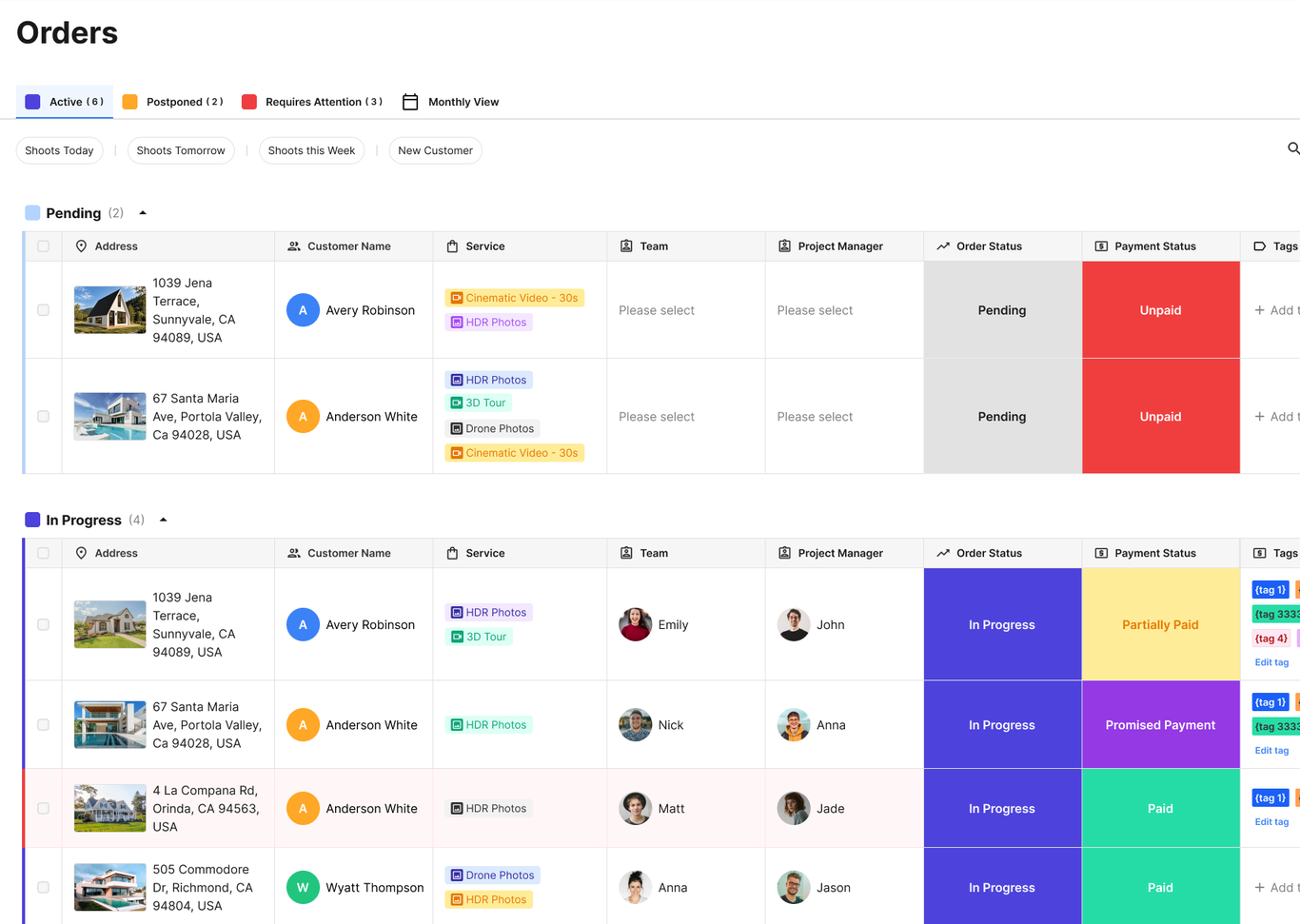Screen dimensions: 1300x924
Task: Filter by Shoots Today
Action: pos(59,150)
